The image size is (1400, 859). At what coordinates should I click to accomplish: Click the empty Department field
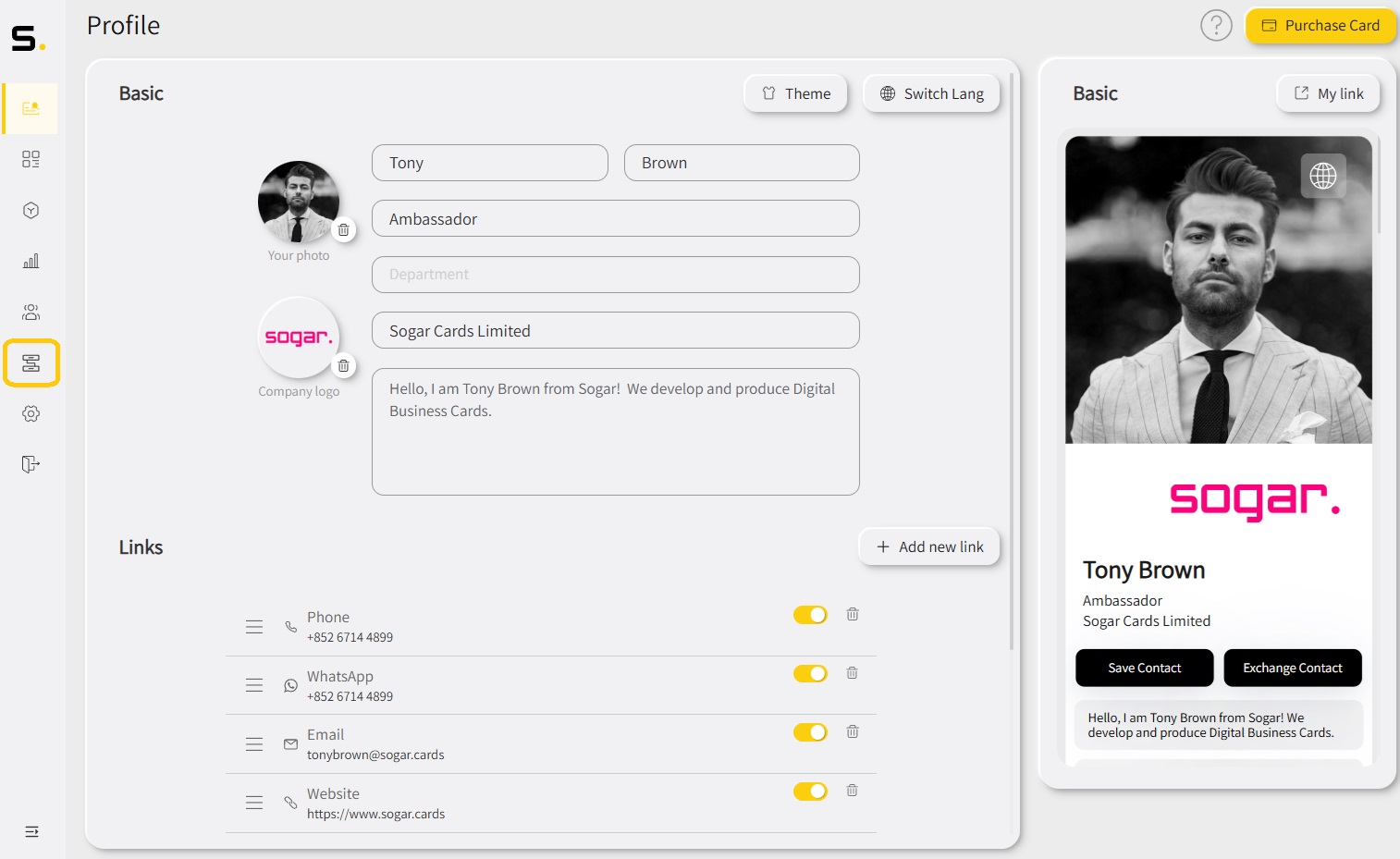(616, 275)
